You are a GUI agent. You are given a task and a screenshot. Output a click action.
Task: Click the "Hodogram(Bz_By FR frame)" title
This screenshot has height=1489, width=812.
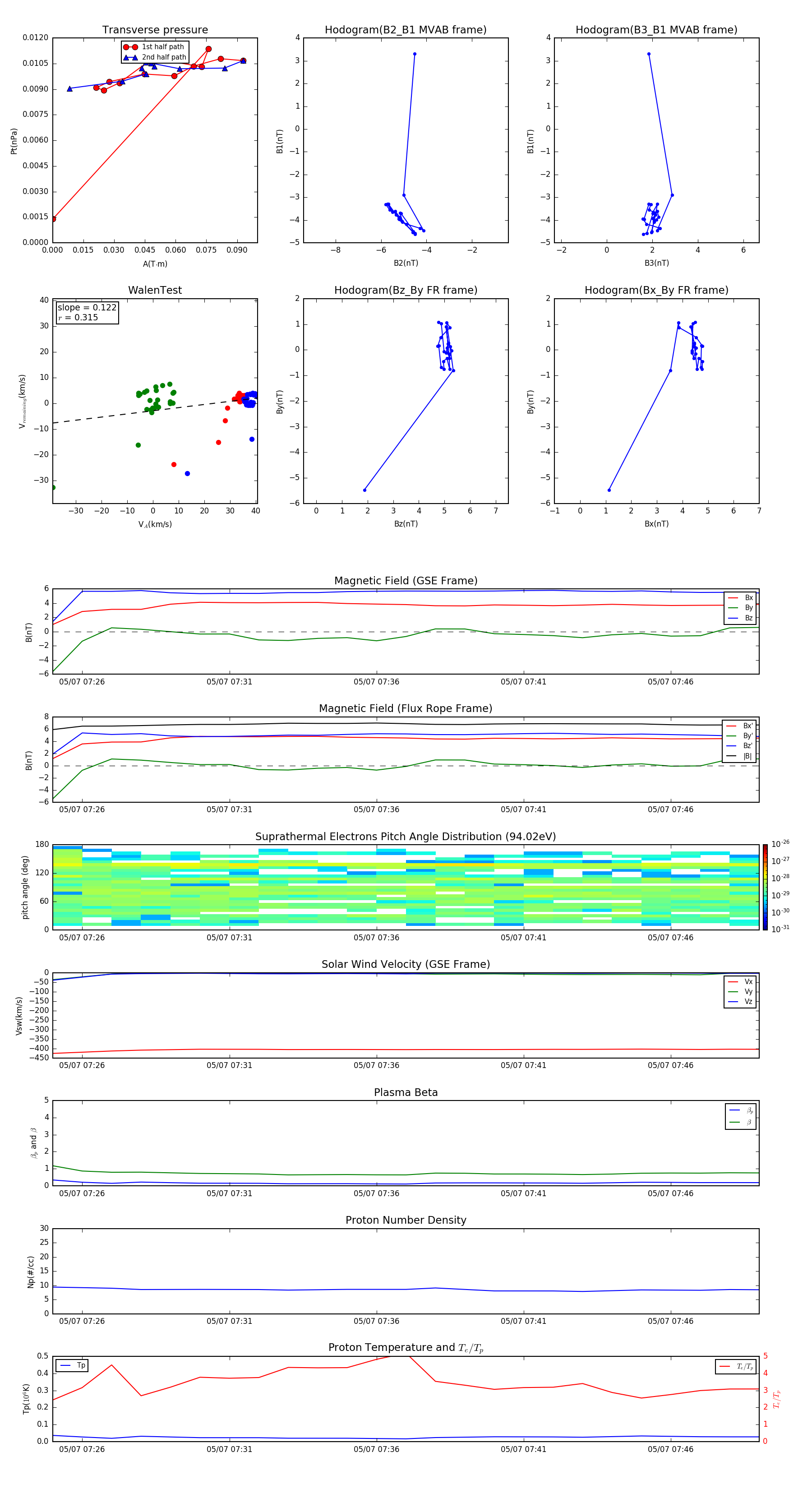click(406, 290)
